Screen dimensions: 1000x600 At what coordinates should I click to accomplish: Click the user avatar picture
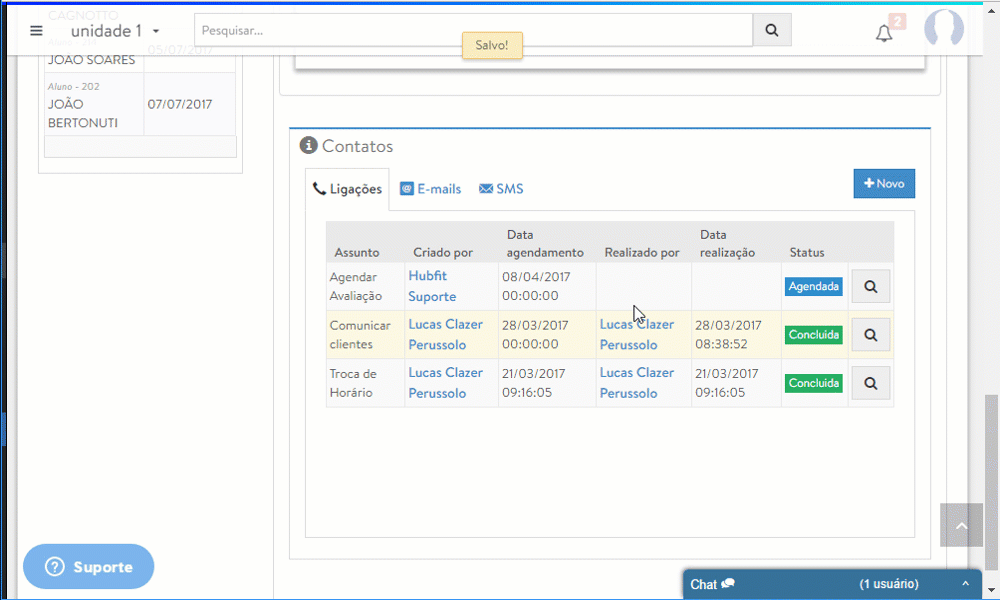coord(943,30)
